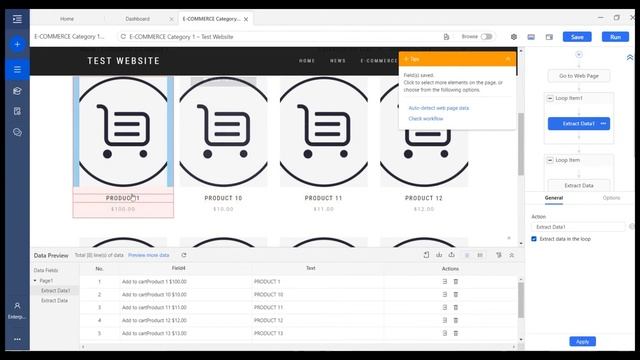This screenshot has width=640, height=360.
Task: Collapse workflow panel double-chevron icon
Action: 630,58
